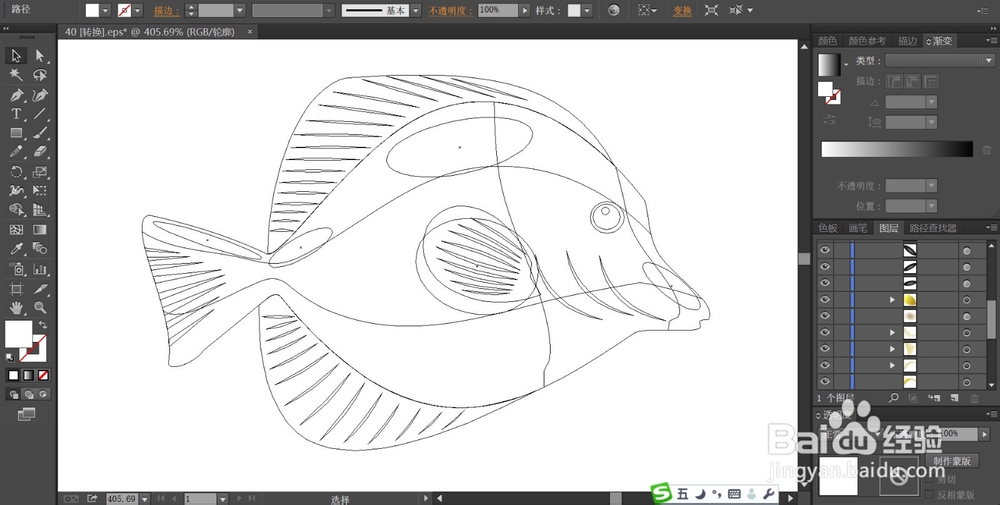Image resolution: width=1000 pixels, height=505 pixels.
Task: Open the 不透明度 opacity link
Action: [451, 11]
